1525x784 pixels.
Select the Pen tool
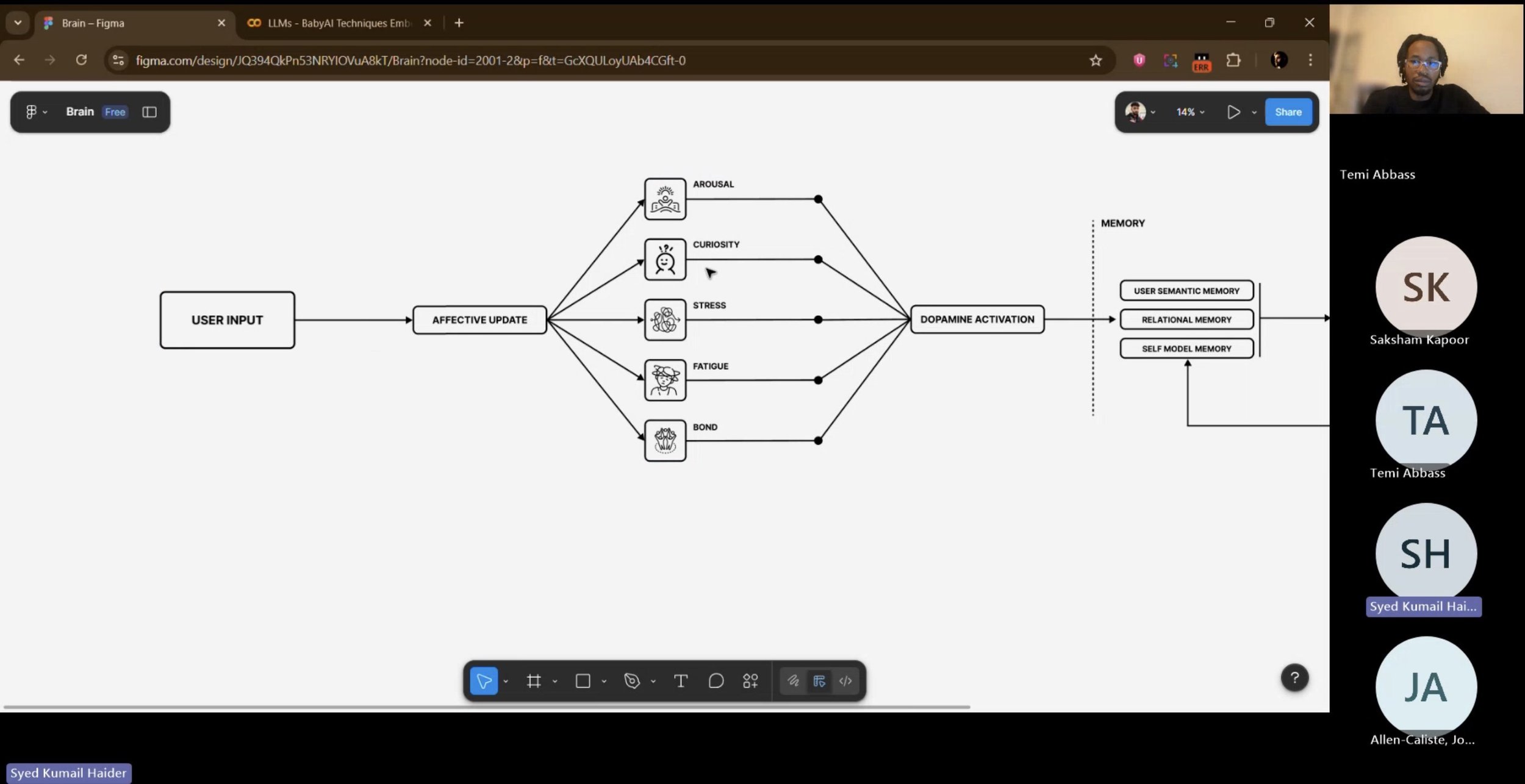pyautogui.click(x=632, y=681)
